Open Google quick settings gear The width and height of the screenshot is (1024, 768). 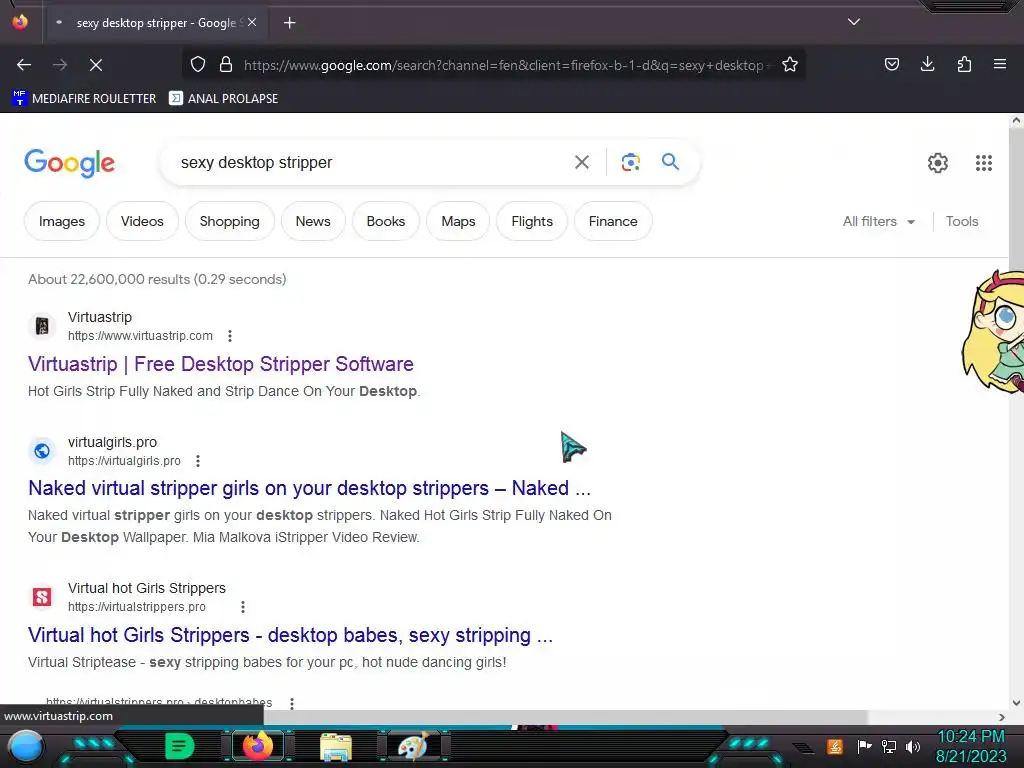coord(938,163)
